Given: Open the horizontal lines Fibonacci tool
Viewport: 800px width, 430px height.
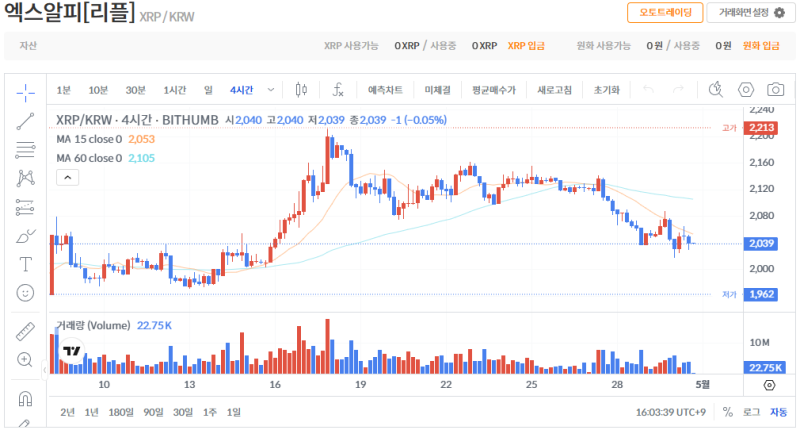Looking at the screenshot, I should point(25,150).
